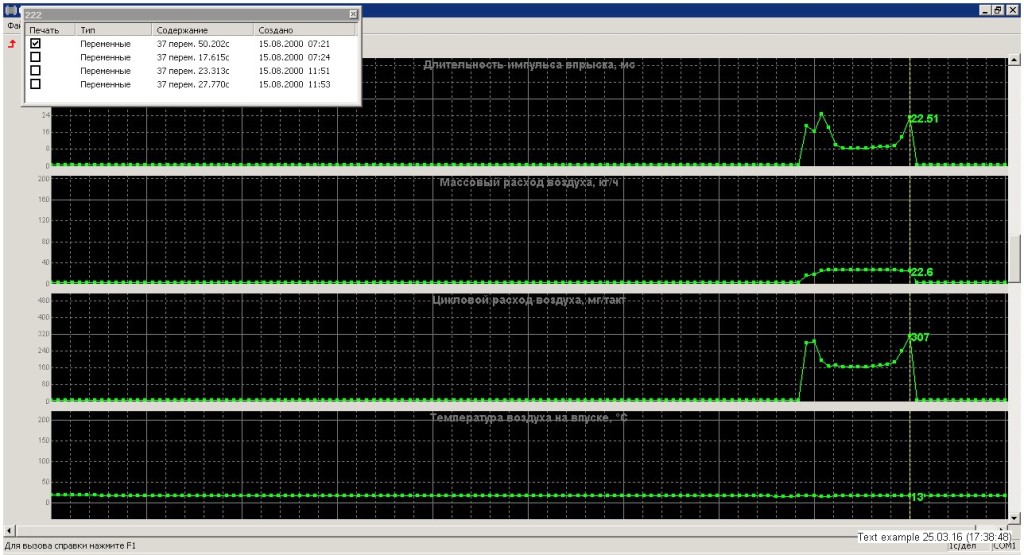Tick the print checkbox for 27.770c record
Viewport: 1024px width, 555px height.
tap(36, 84)
